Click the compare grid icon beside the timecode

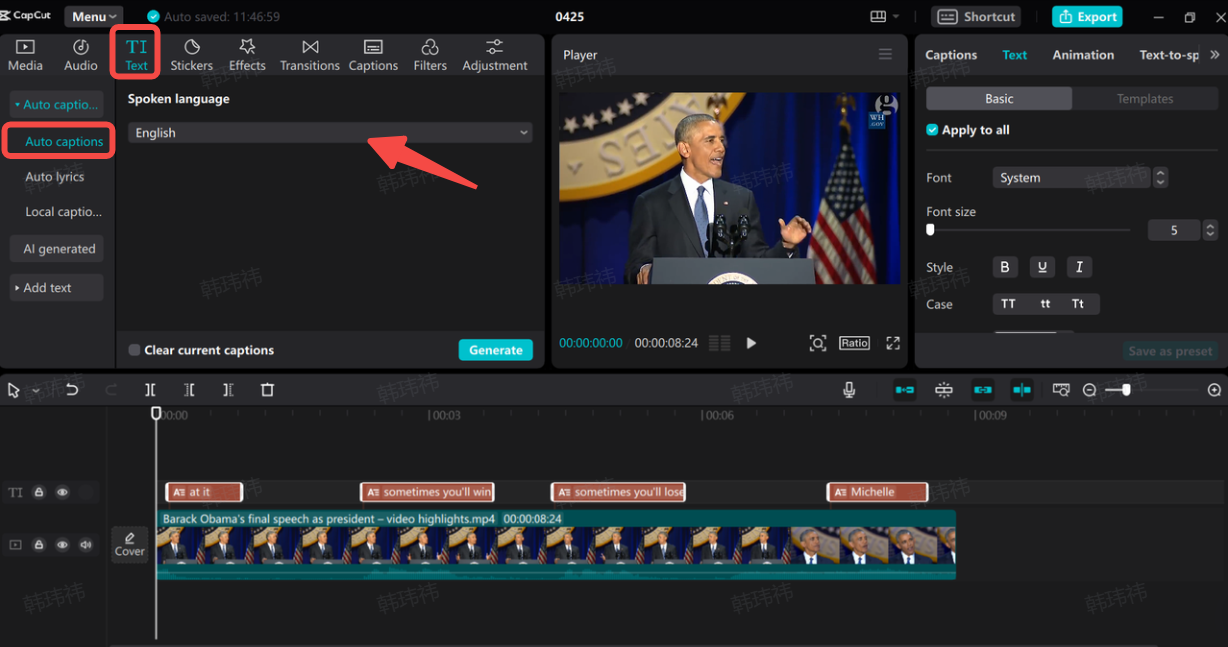pos(719,343)
